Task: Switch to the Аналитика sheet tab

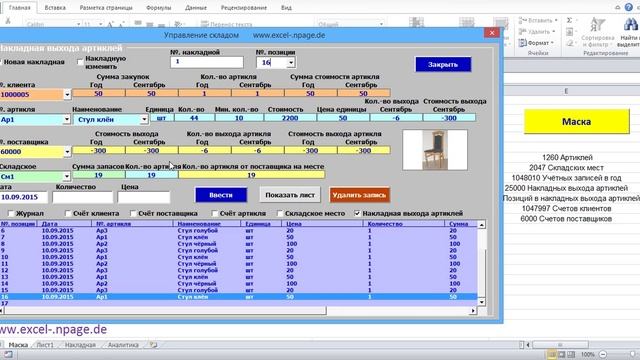Action: [123, 345]
